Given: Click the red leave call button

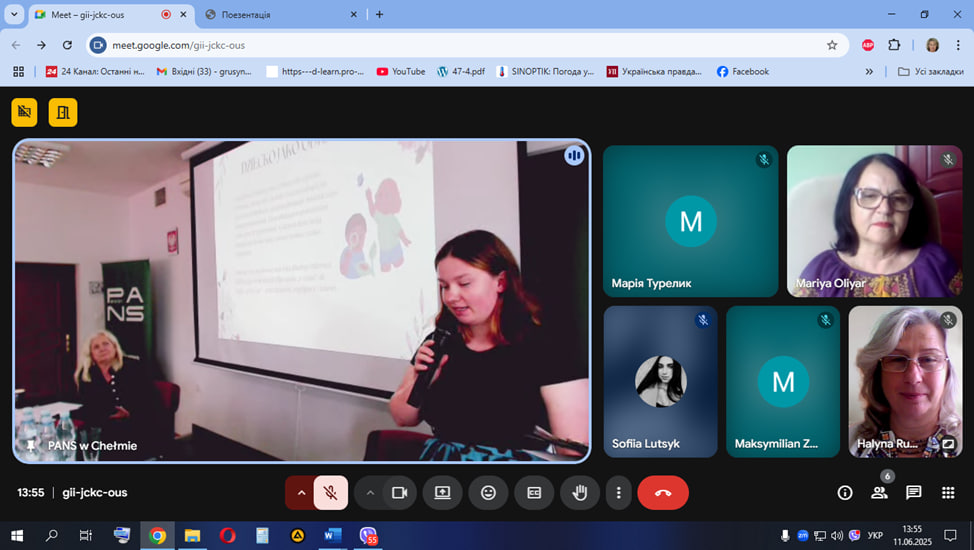Looking at the screenshot, I should (x=662, y=492).
